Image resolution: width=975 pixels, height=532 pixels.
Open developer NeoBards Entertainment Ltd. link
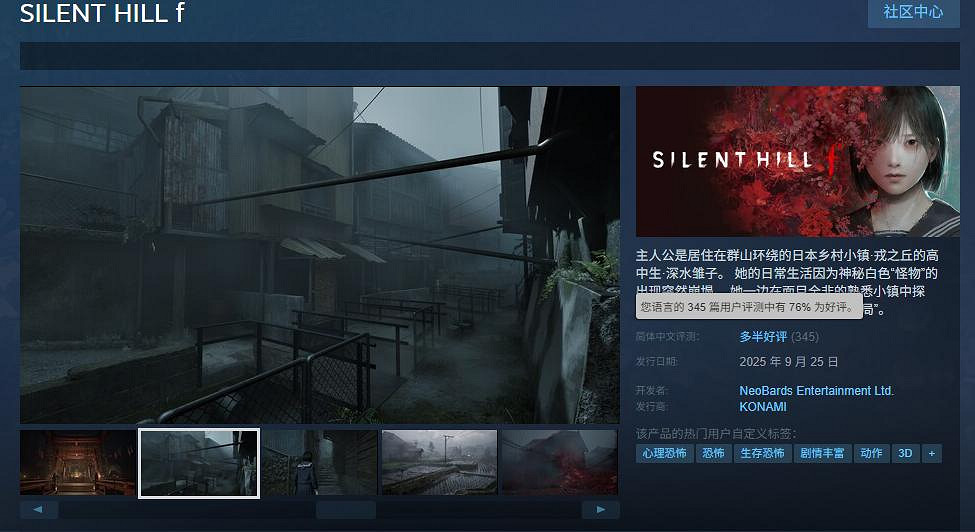(x=816, y=390)
